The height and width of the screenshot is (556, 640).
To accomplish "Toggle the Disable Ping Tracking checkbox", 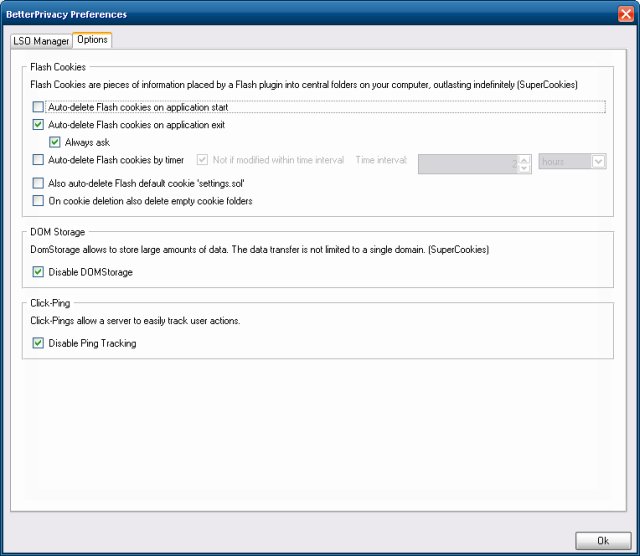I will [x=39, y=344].
